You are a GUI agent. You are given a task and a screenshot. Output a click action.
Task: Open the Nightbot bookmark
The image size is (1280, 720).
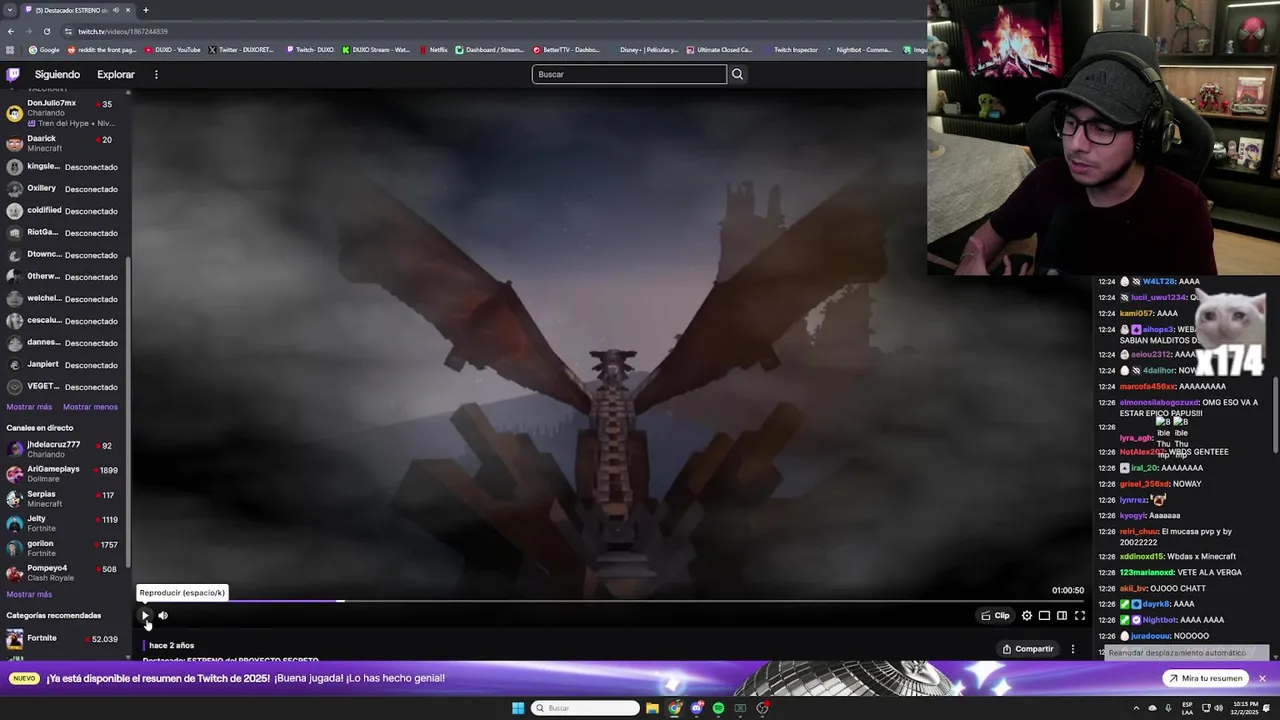coord(858,50)
